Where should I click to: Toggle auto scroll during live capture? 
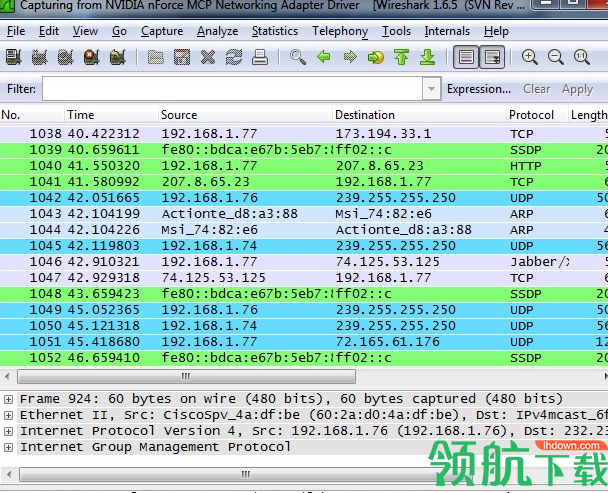492,57
